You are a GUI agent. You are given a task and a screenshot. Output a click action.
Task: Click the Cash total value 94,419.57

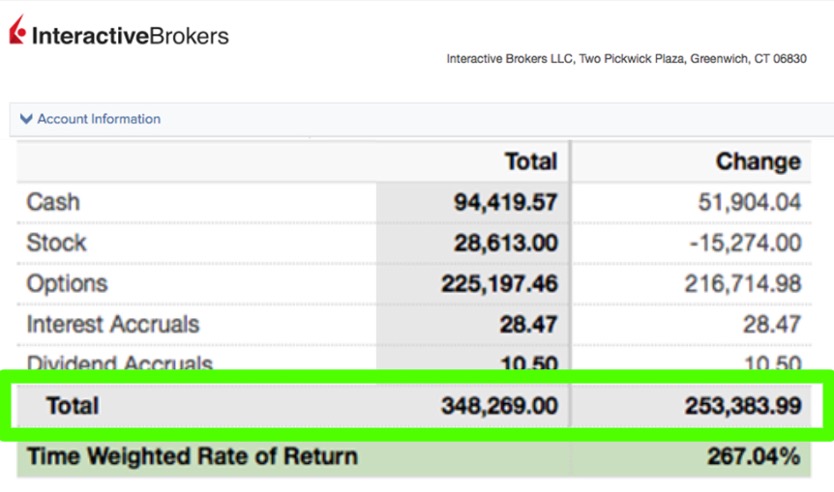click(505, 203)
